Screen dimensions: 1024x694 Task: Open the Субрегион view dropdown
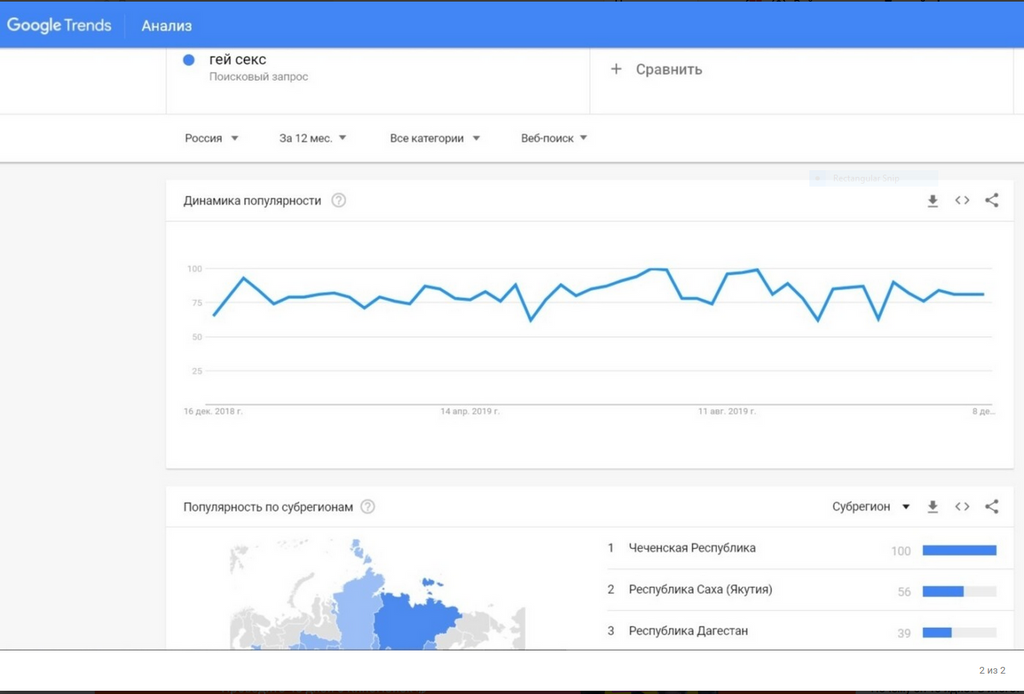click(871, 507)
